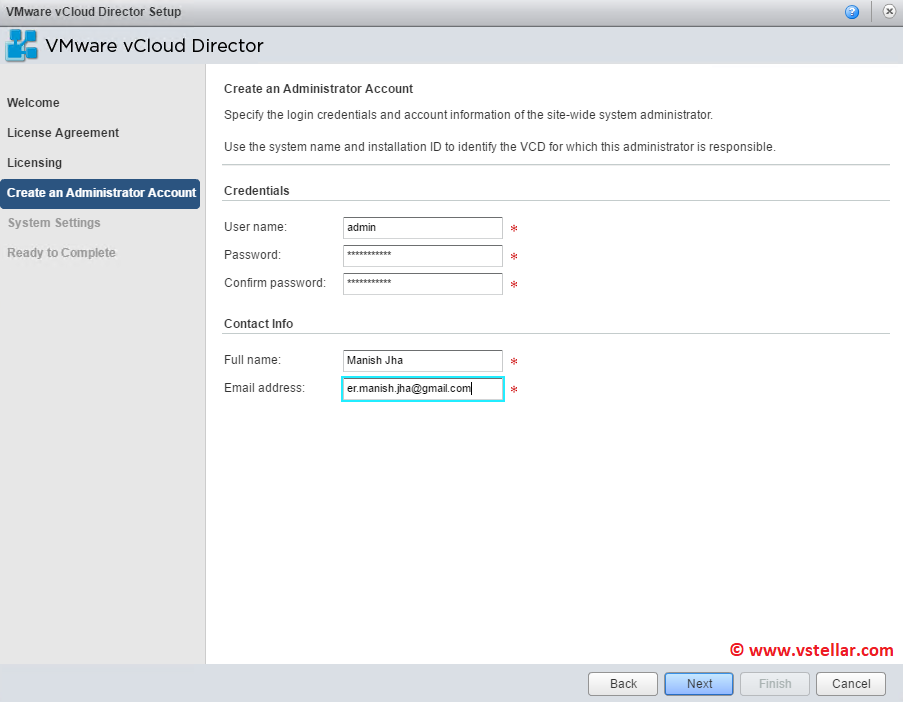Click Ready to Complete step
The height and width of the screenshot is (702, 903).
coord(62,253)
